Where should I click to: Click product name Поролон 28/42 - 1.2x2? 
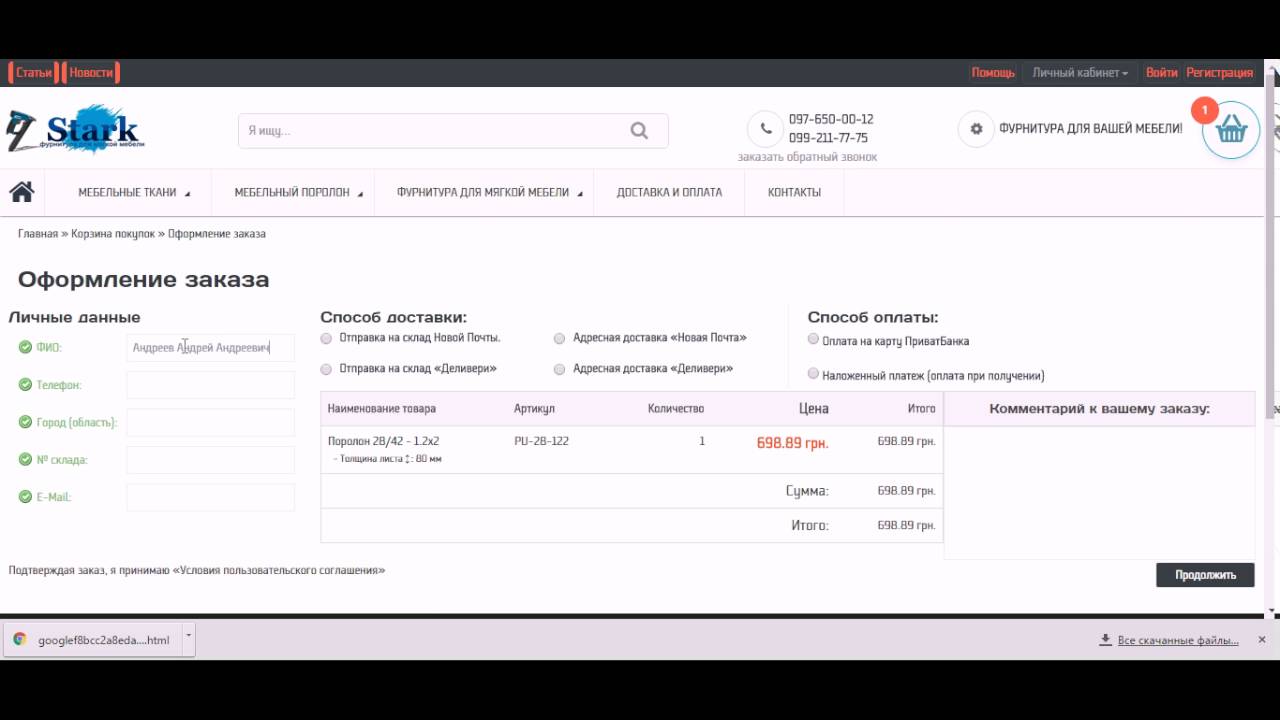point(383,441)
